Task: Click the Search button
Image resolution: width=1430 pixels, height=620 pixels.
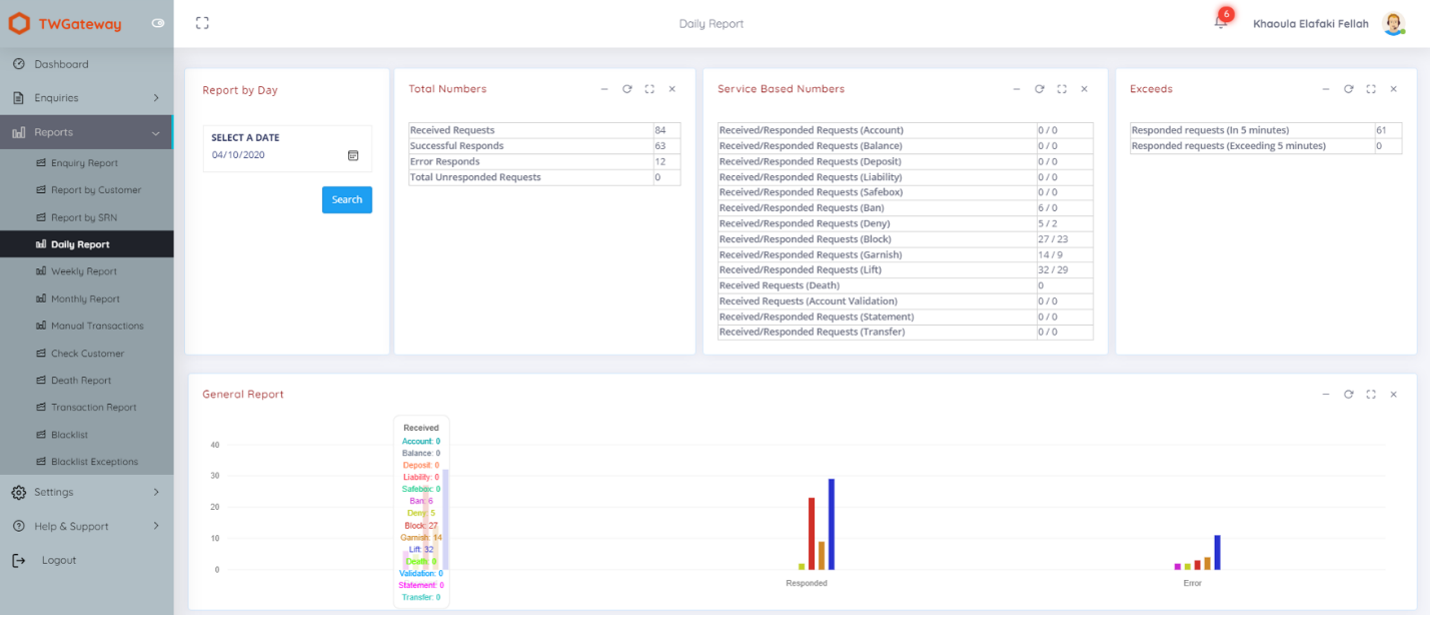Action: pos(347,200)
